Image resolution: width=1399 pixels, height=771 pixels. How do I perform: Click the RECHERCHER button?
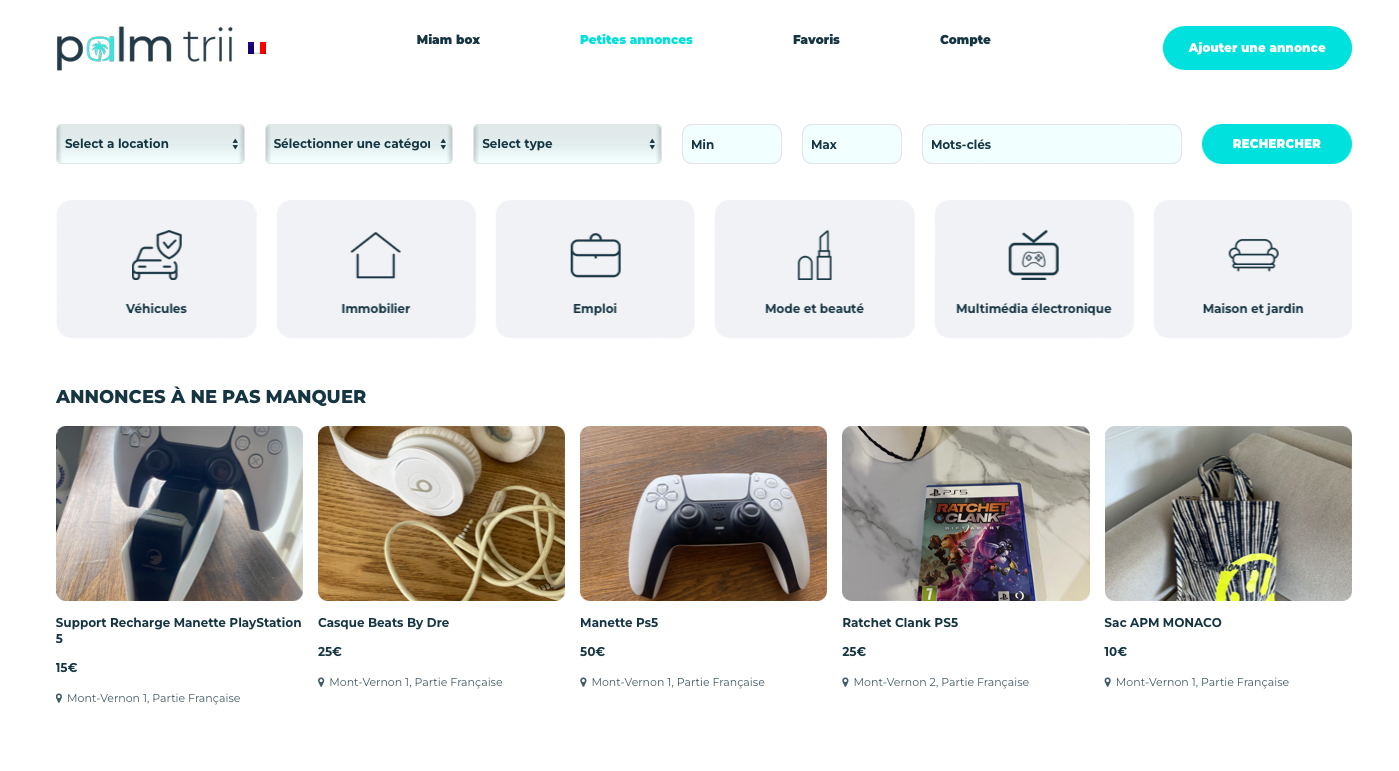click(1276, 144)
